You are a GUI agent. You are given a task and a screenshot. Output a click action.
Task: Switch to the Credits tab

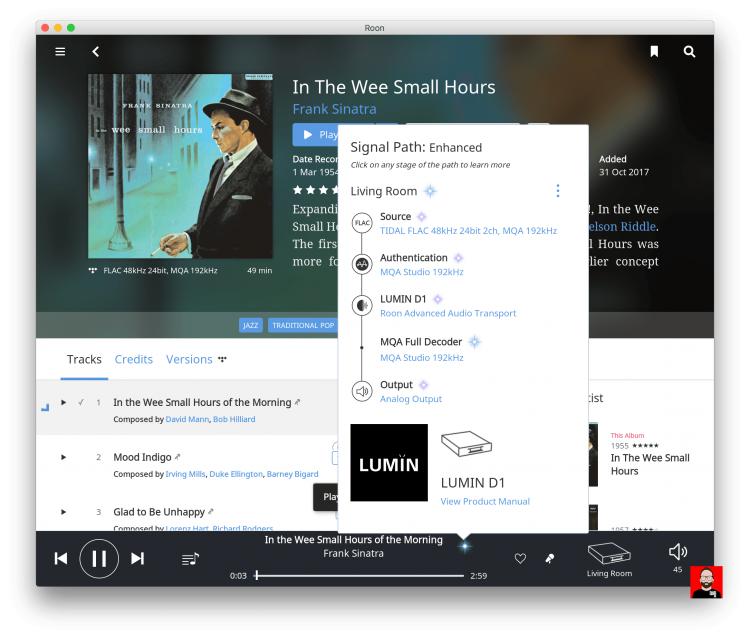coord(133,359)
